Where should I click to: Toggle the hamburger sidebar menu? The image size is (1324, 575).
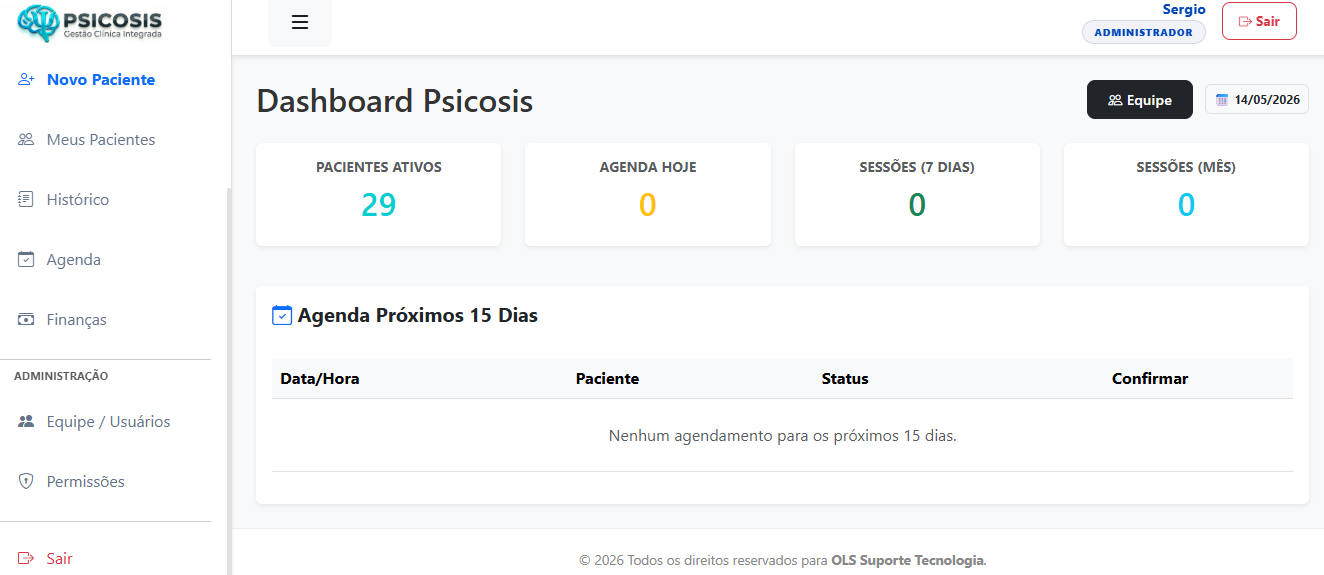click(x=300, y=22)
